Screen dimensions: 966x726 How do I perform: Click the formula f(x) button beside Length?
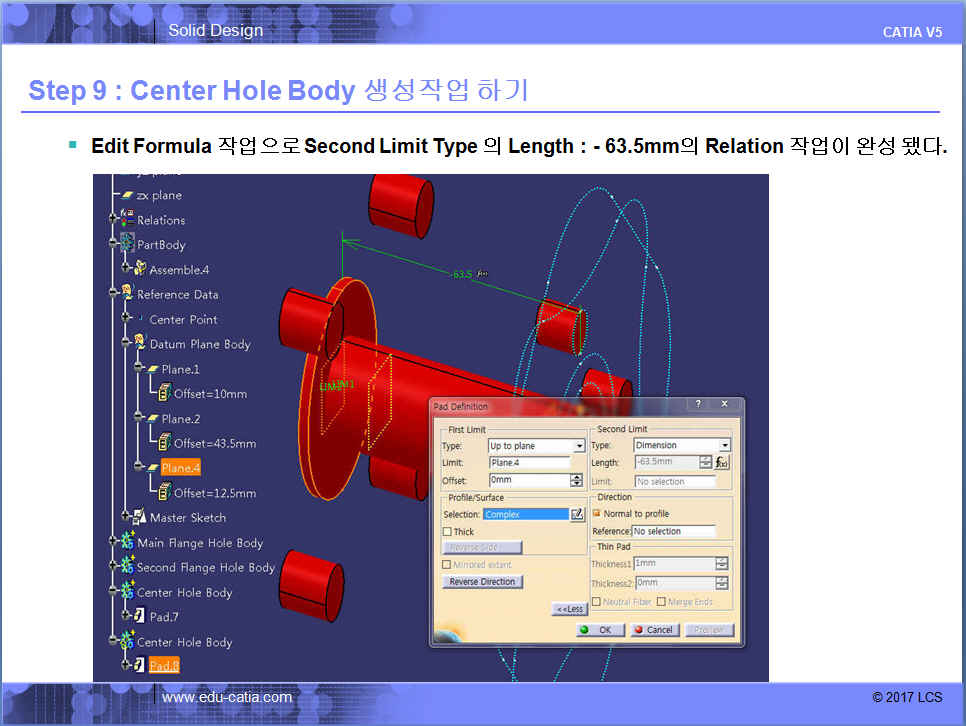[722, 462]
